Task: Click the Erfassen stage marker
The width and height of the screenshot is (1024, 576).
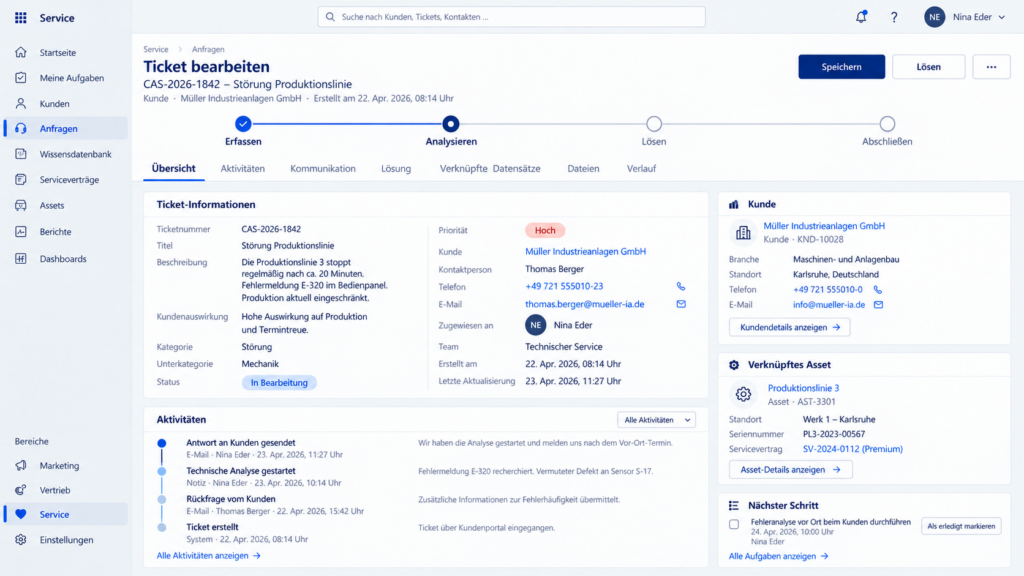Action: coord(243,123)
